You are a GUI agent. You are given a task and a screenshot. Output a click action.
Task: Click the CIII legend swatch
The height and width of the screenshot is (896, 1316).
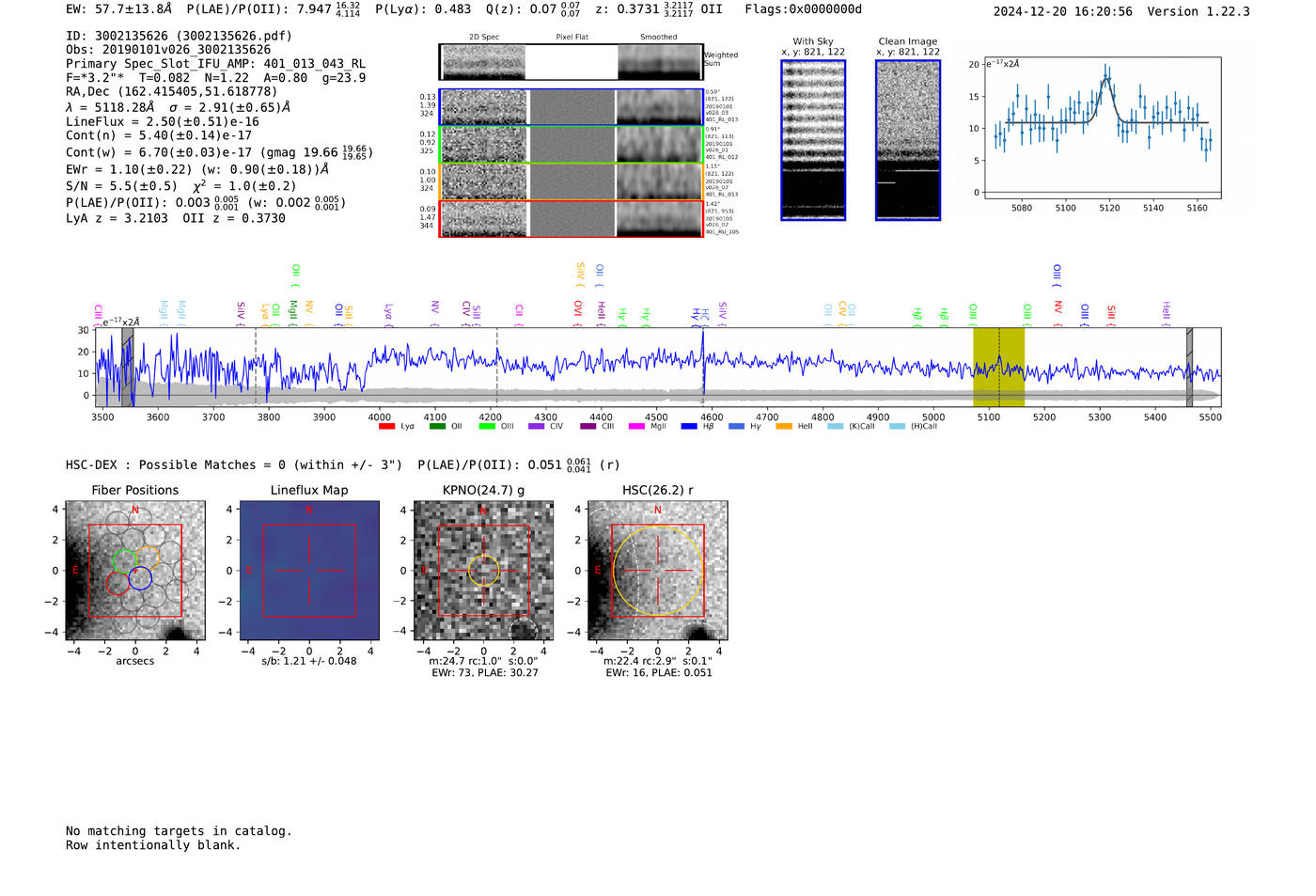point(587,427)
